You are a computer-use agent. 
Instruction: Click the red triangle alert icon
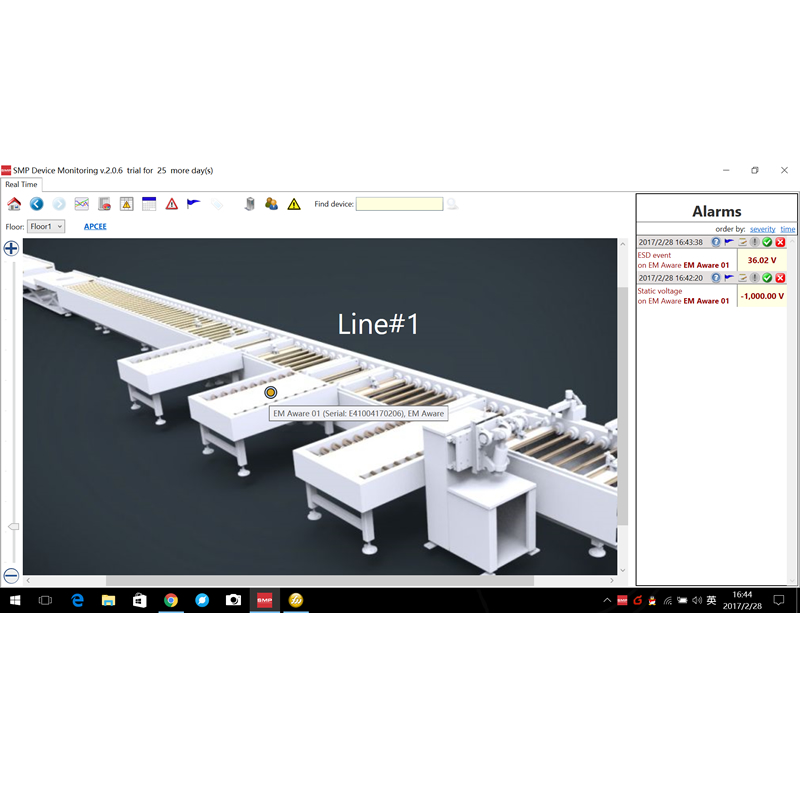pyautogui.click(x=171, y=204)
